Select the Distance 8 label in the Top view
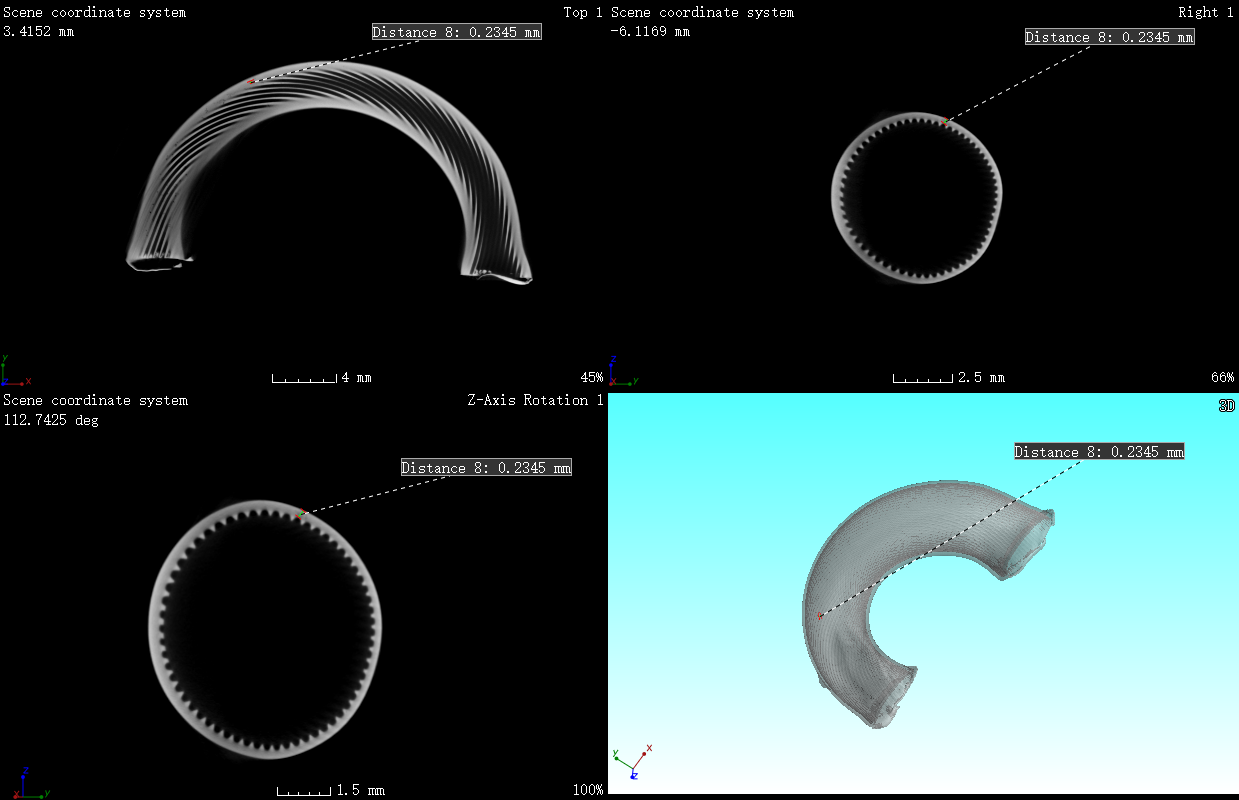Viewport: 1239px width, 800px height. pos(456,32)
